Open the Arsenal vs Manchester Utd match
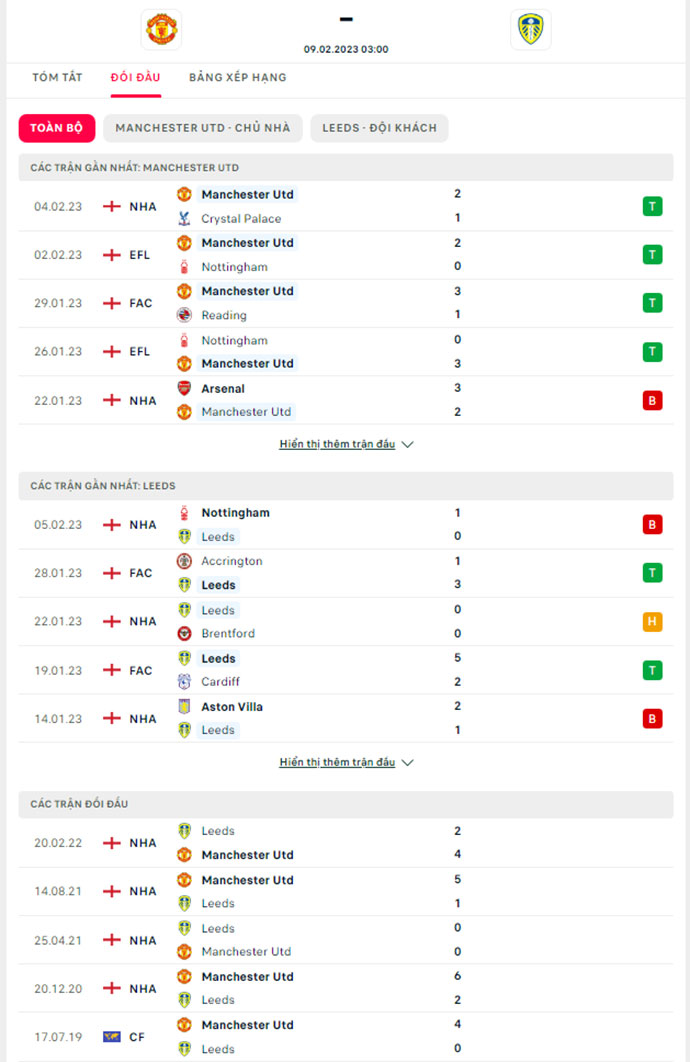 pos(320,400)
